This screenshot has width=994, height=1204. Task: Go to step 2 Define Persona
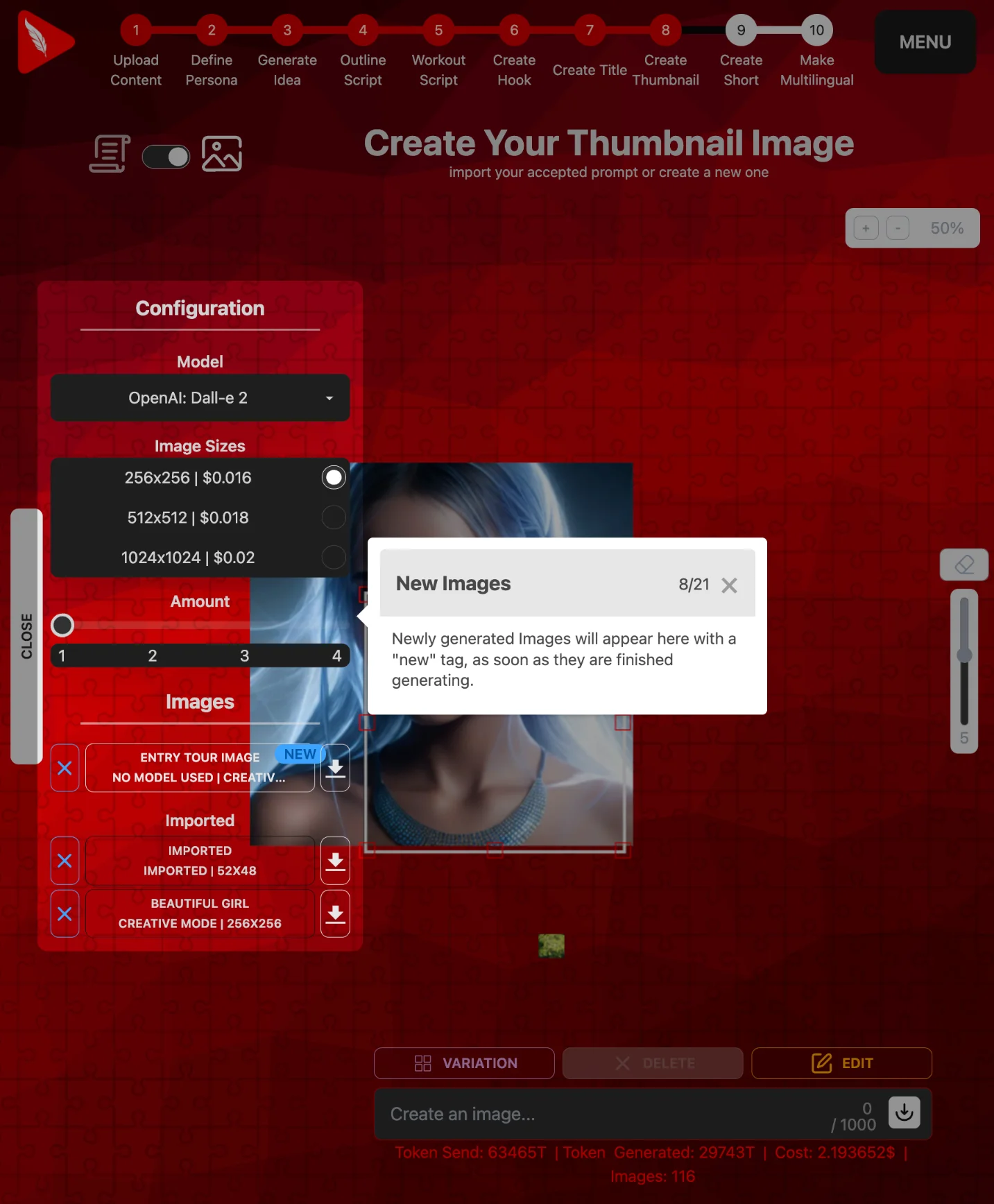[212, 31]
